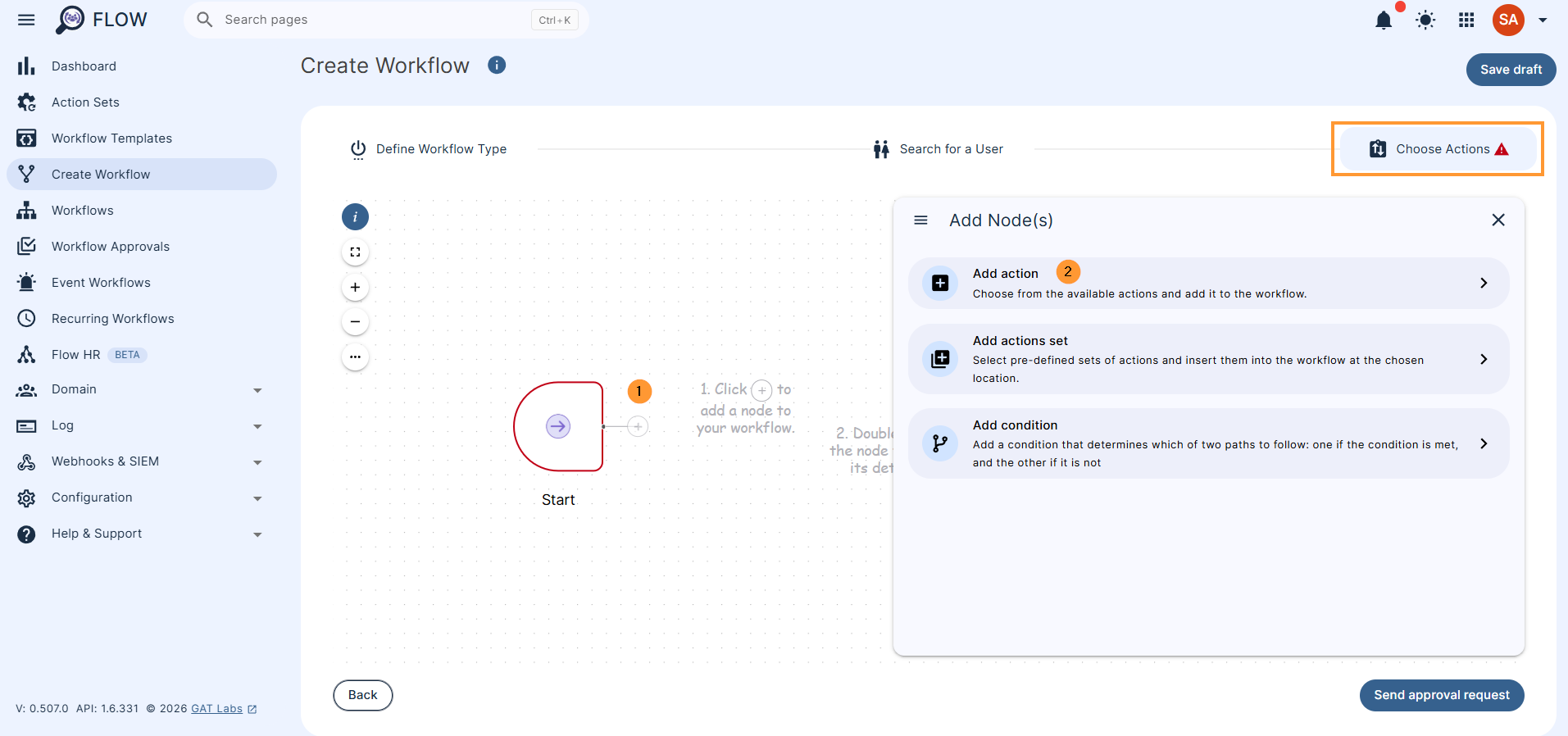
Task: Expand Add condition chevron
Action: pos(1484,443)
